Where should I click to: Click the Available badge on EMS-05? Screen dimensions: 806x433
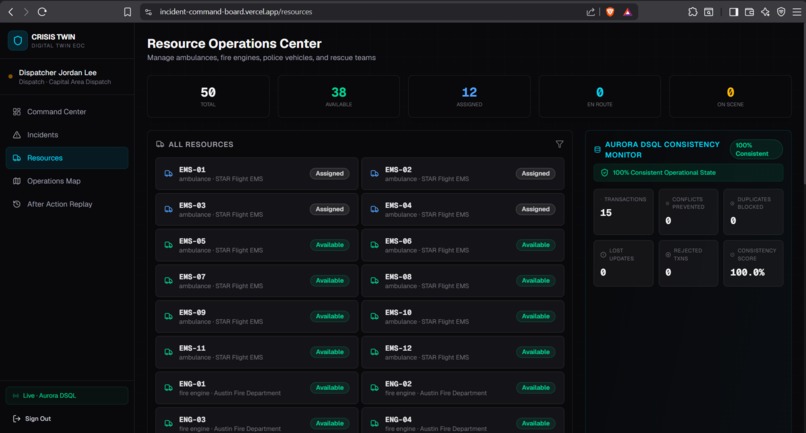329,245
